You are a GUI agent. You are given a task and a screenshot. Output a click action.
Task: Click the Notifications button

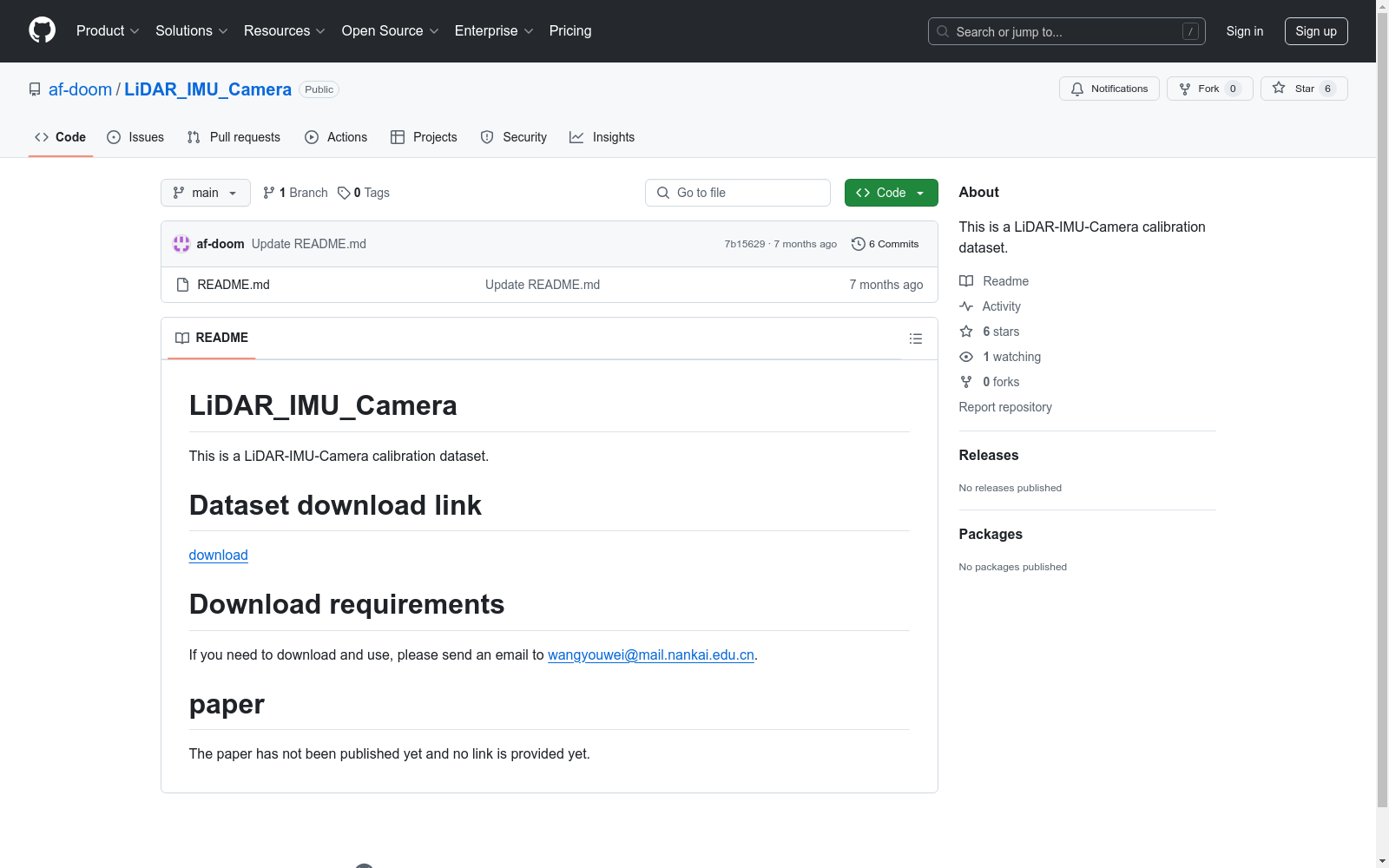[x=1109, y=89]
